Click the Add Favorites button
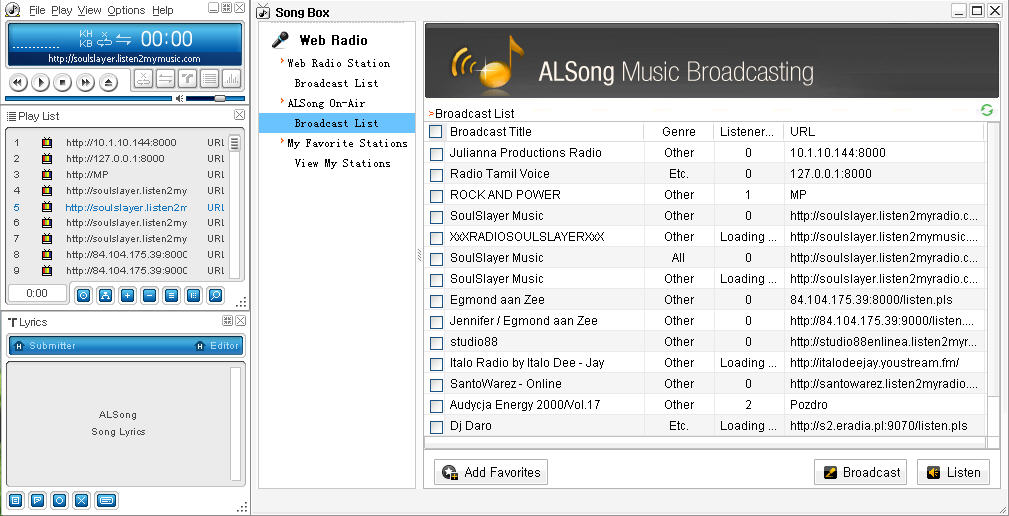1009x516 pixels. point(491,472)
